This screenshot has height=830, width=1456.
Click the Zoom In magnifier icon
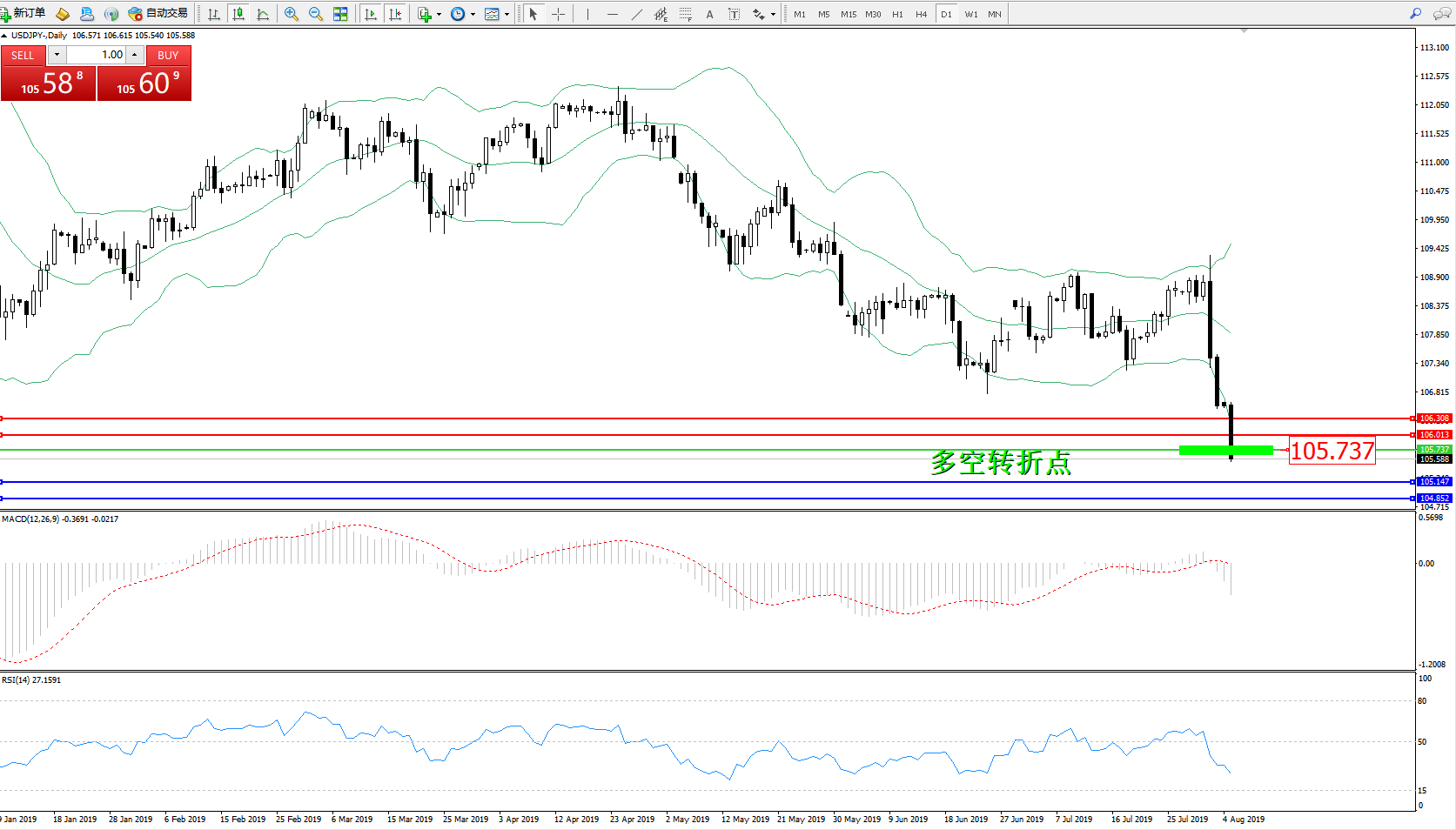click(x=292, y=14)
